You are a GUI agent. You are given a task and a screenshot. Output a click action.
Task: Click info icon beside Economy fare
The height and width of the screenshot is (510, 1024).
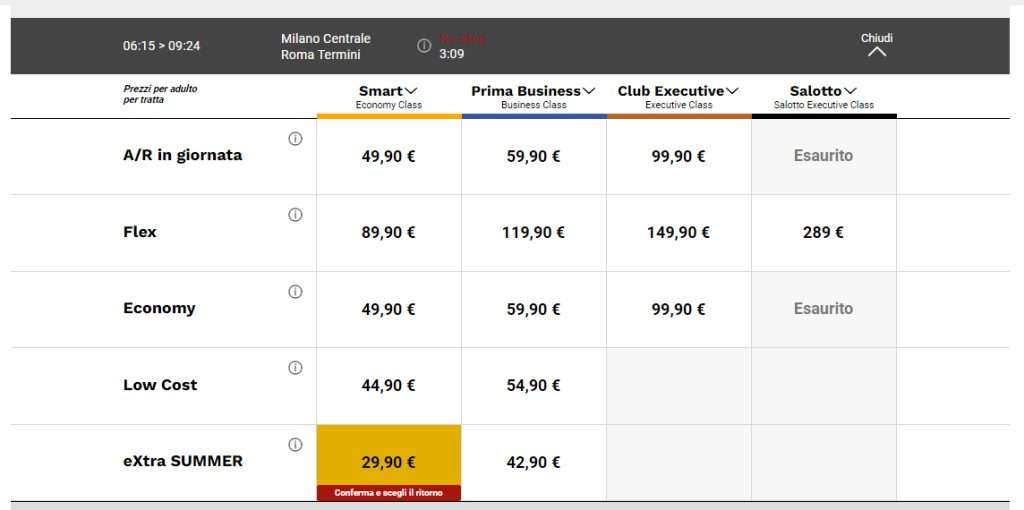[x=295, y=292]
